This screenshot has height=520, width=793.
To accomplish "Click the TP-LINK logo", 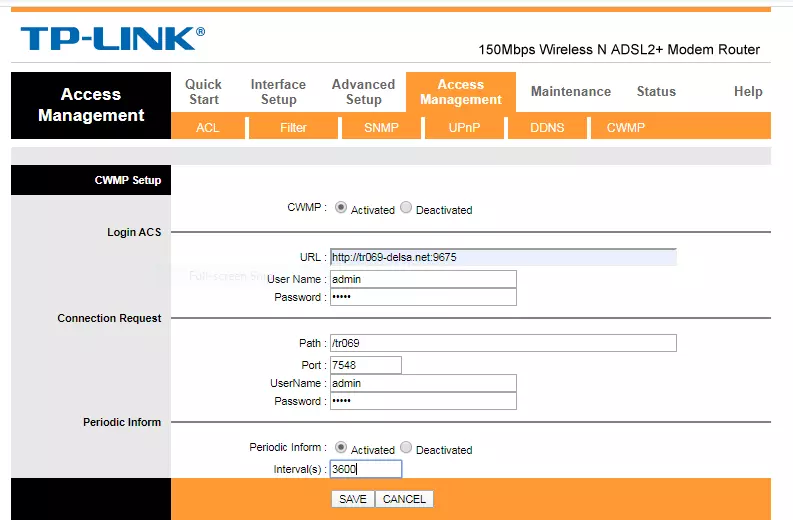I will 112,39.
